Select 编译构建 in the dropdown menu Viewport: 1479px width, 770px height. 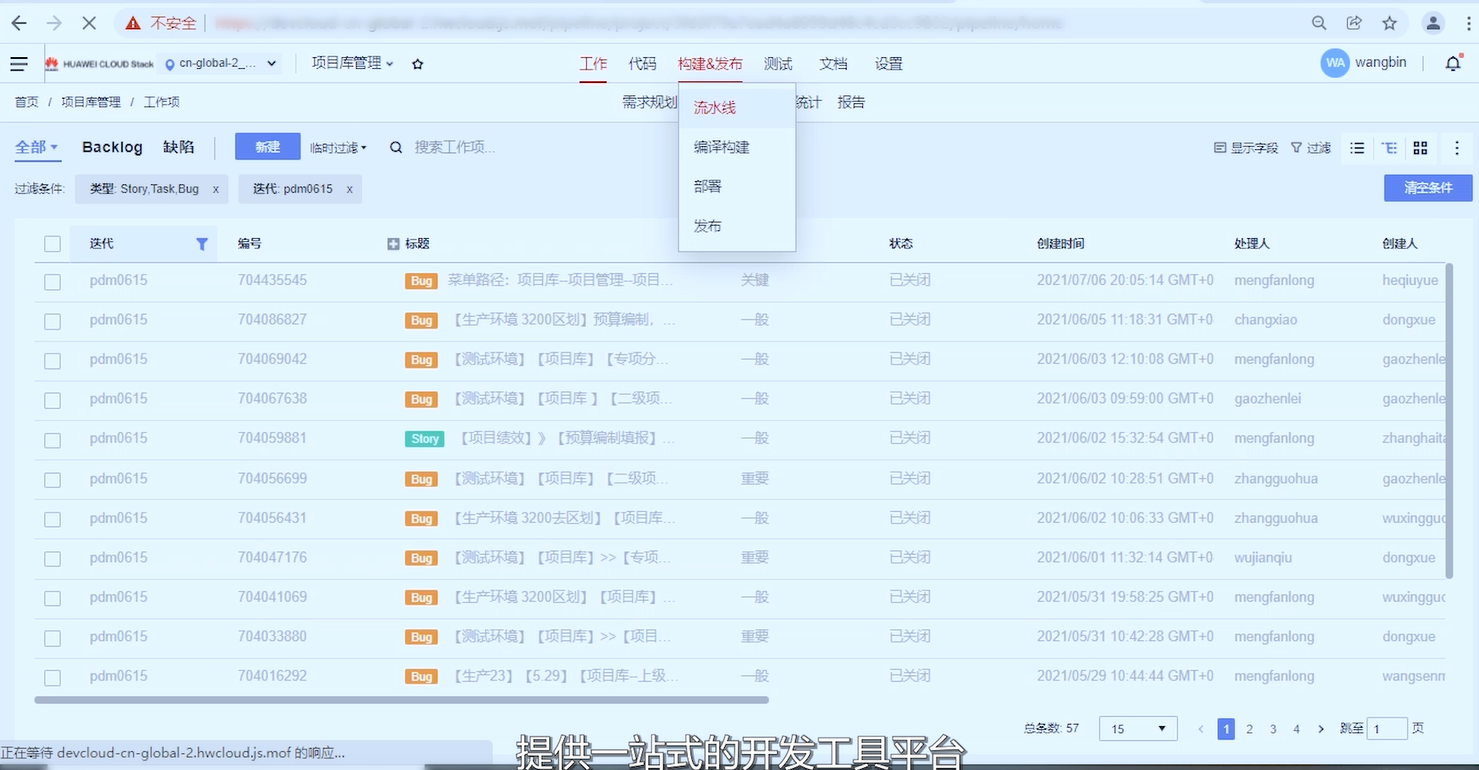737,147
